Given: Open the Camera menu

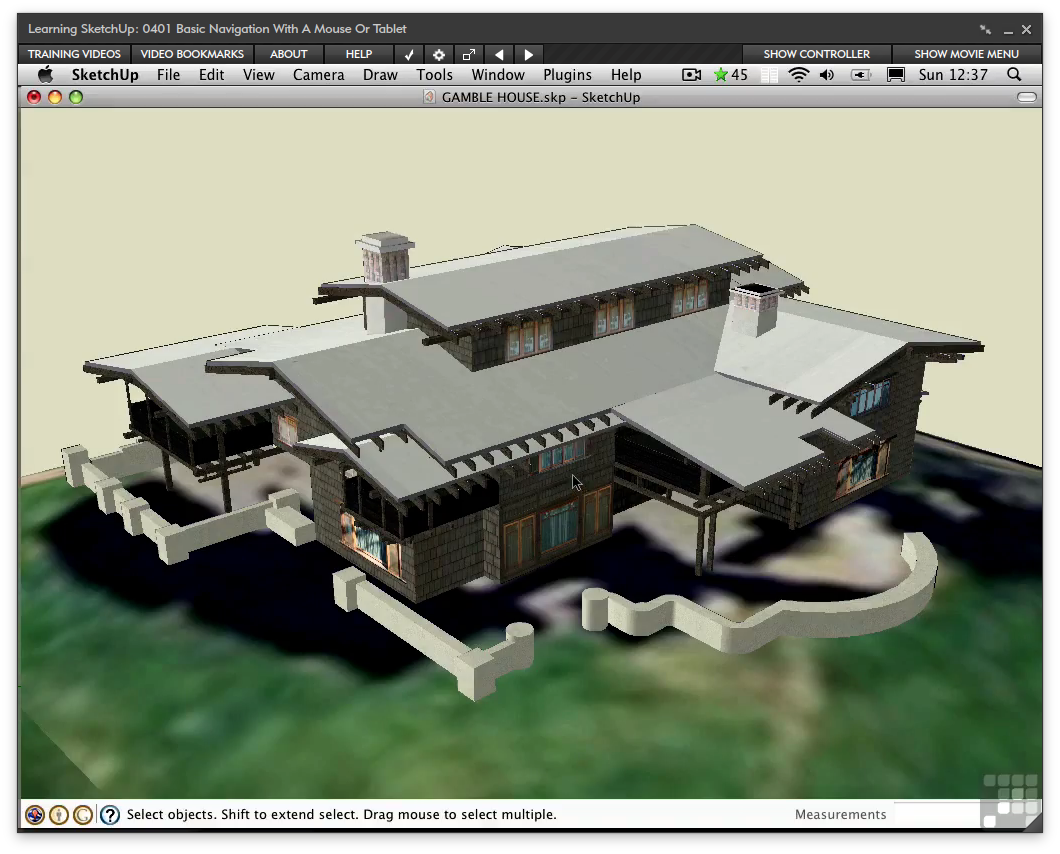Looking at the screenshot, I should click(x=318, y=75).
